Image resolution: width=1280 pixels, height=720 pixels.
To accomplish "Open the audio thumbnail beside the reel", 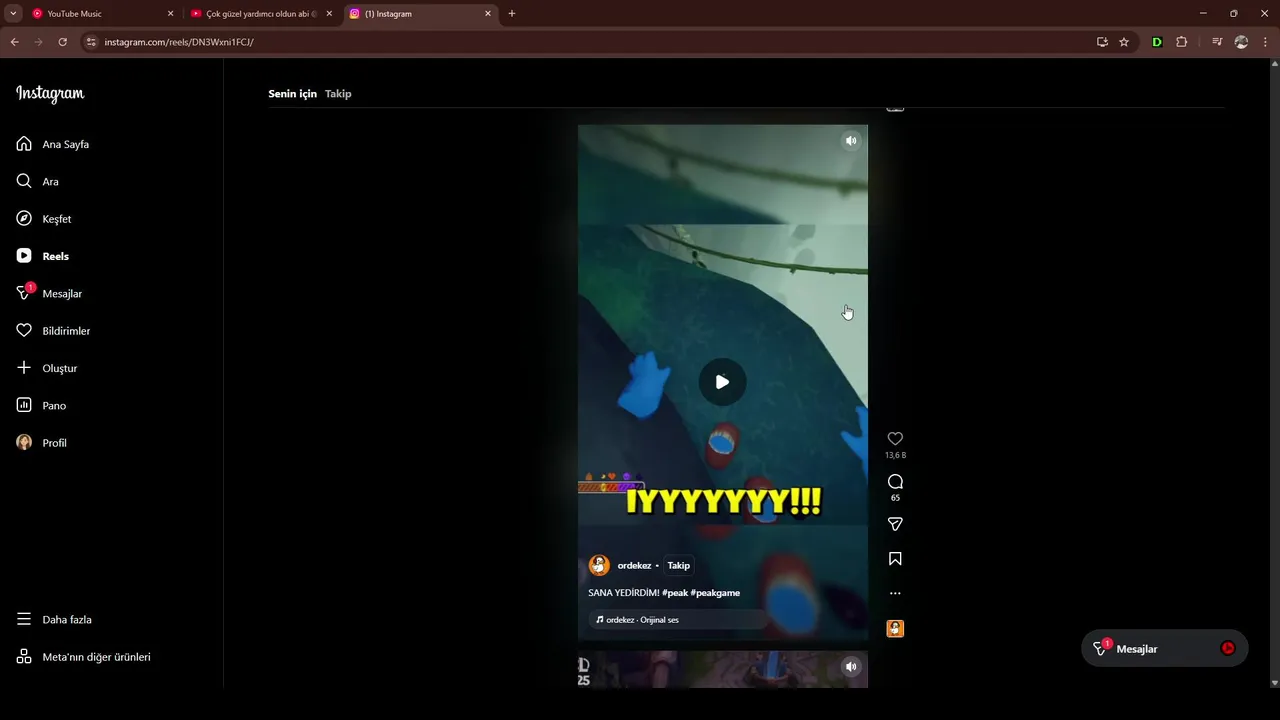I will (895, 628).
